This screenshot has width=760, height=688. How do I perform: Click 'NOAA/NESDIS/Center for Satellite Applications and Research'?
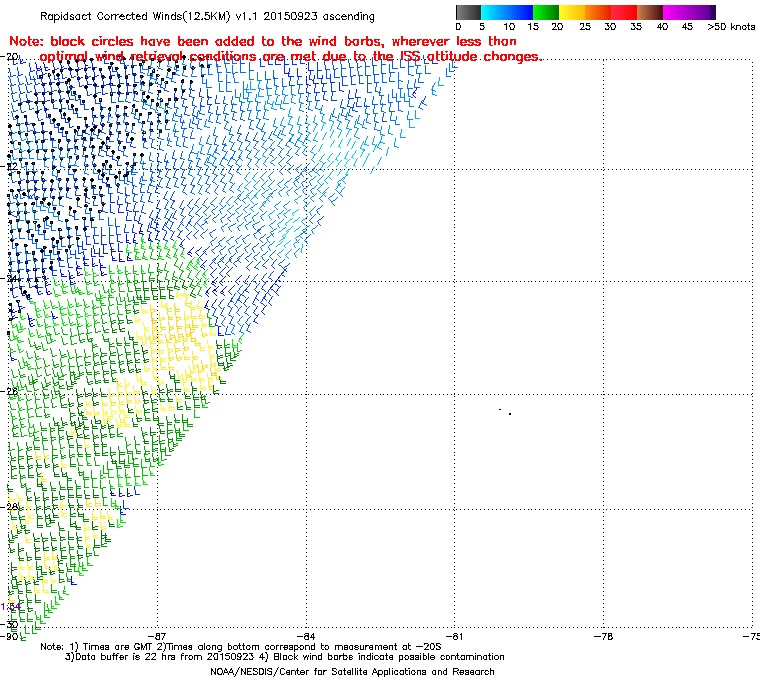click(352, 672)
